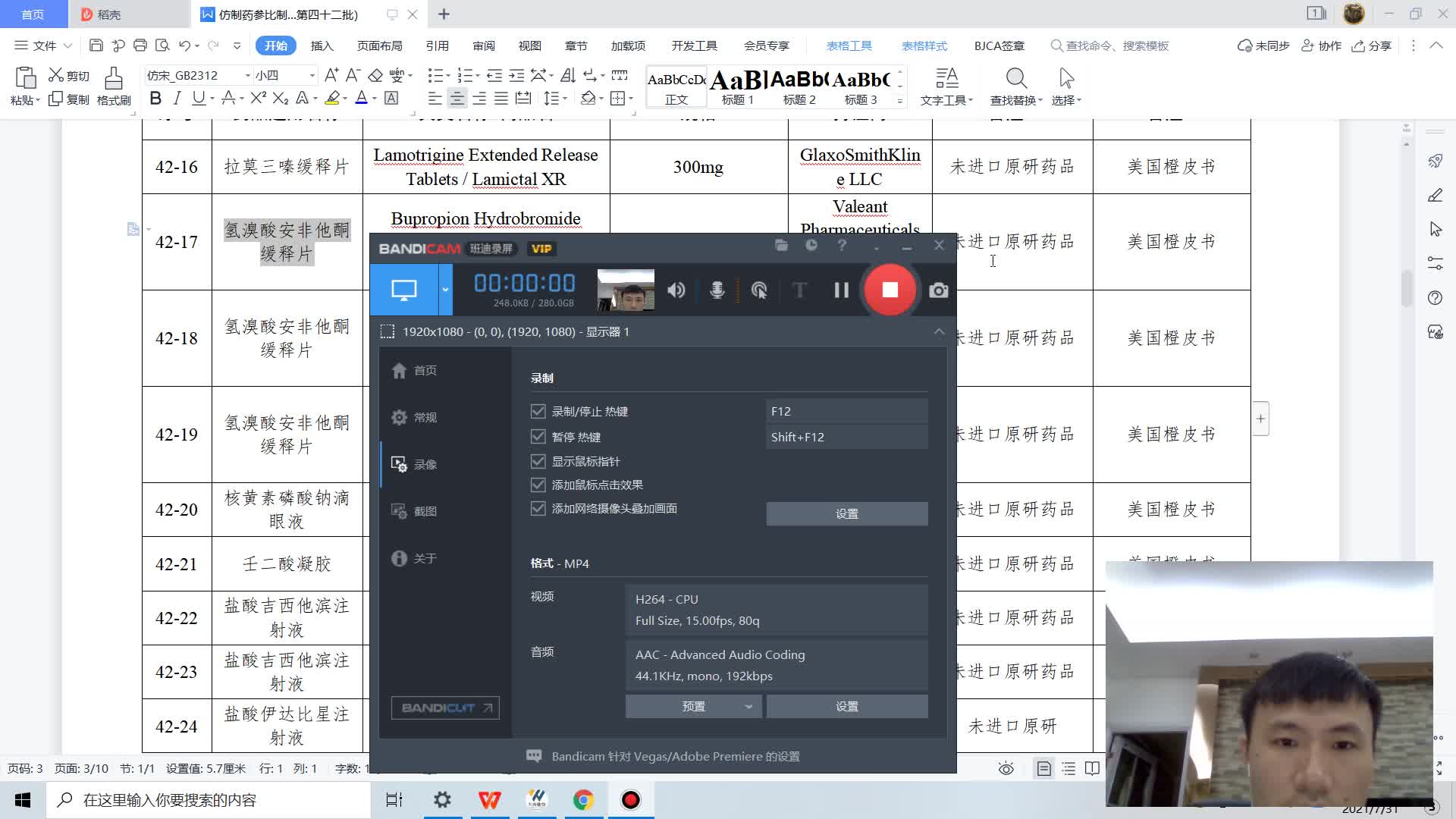Image resolution: width=1456 pixels, height=819 pixels.
Task: Pause the Bandicam recording
Action: [x=841, y=290]
